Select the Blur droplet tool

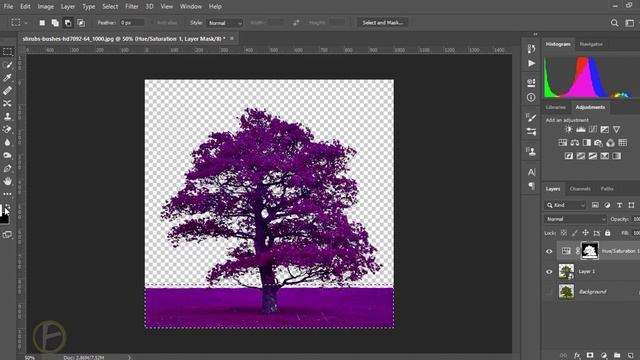point(7,142)
